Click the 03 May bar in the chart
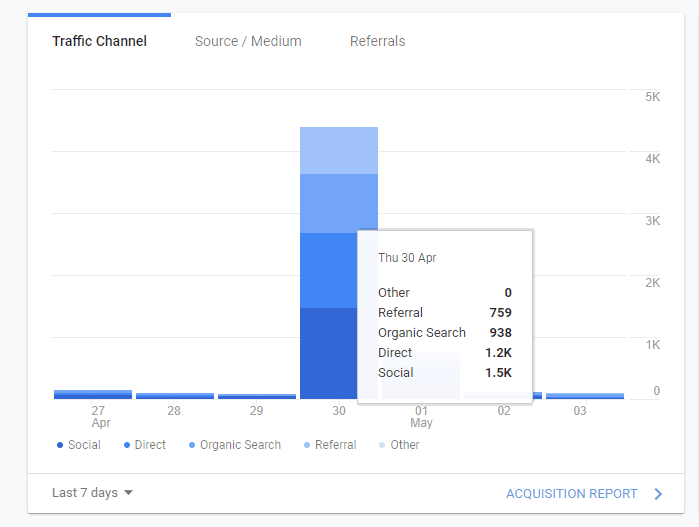The width and height of the screenshot is (699, 527). (585, 396)
